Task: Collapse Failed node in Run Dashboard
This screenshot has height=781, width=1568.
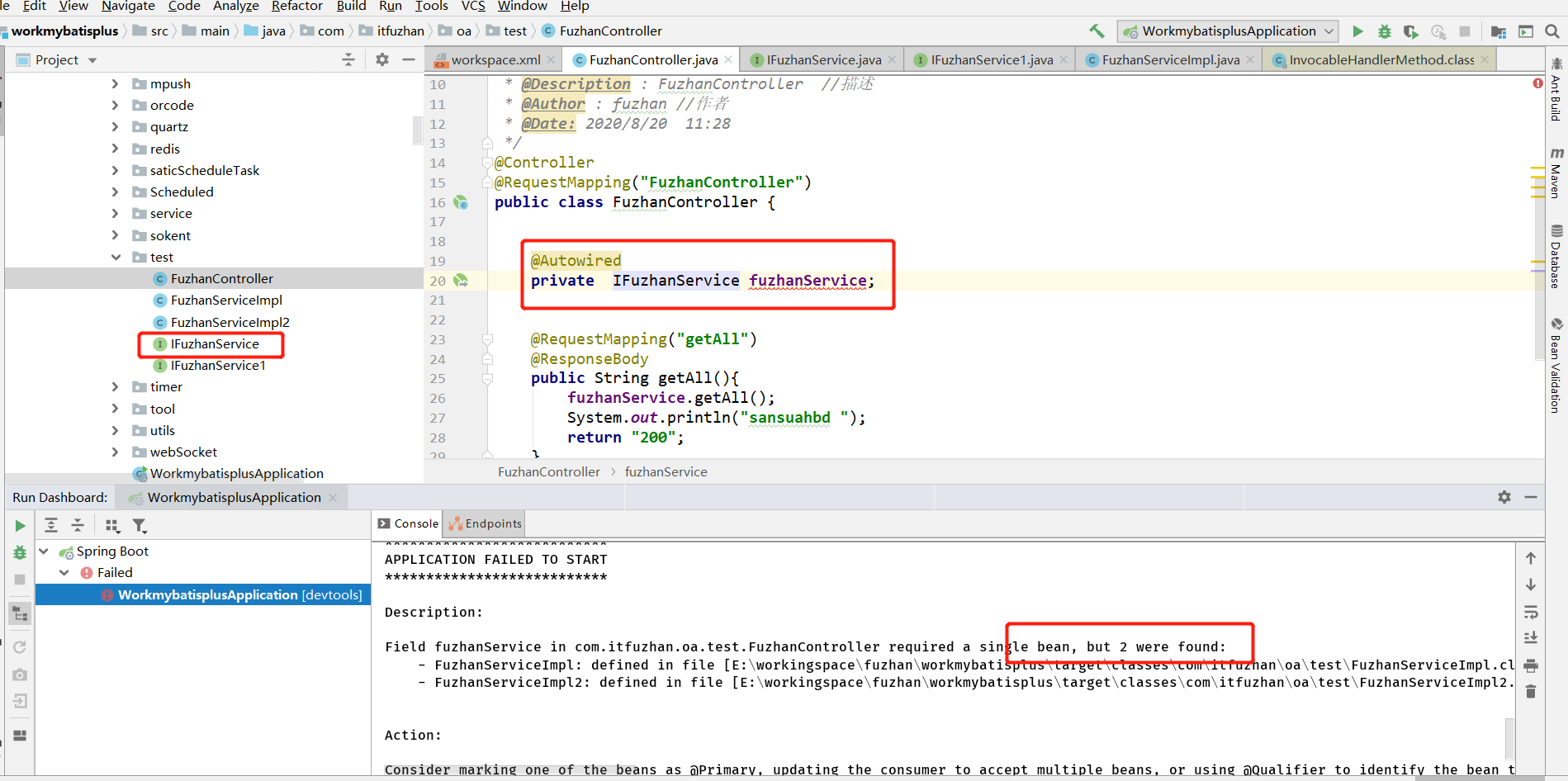Action: coord(64,572)
